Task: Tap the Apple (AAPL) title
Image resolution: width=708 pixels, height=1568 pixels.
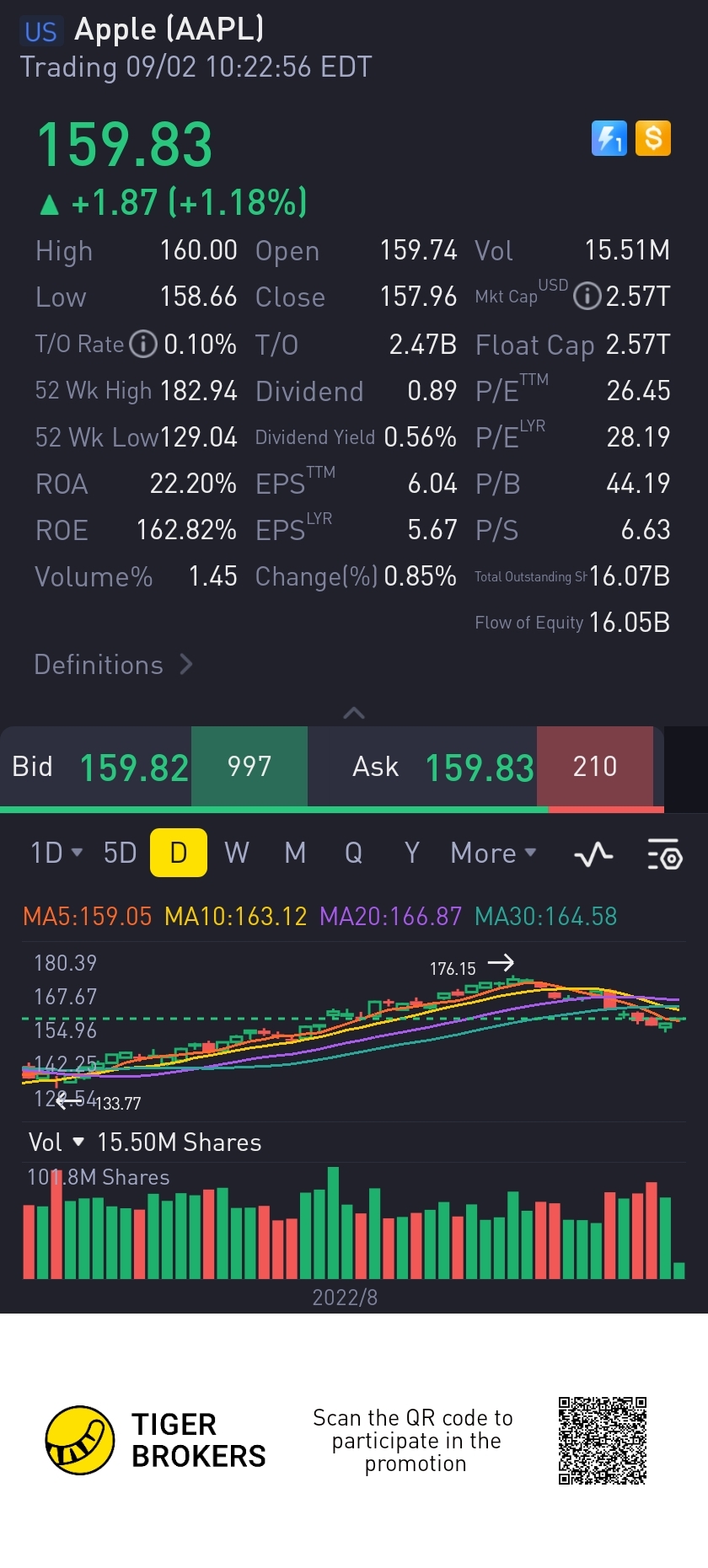Action: tap(169, 29)
